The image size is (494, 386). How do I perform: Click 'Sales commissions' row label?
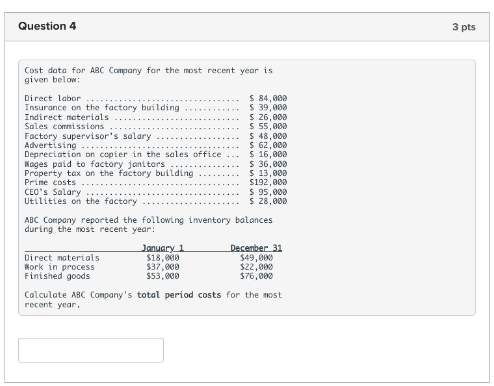point(64,126)
